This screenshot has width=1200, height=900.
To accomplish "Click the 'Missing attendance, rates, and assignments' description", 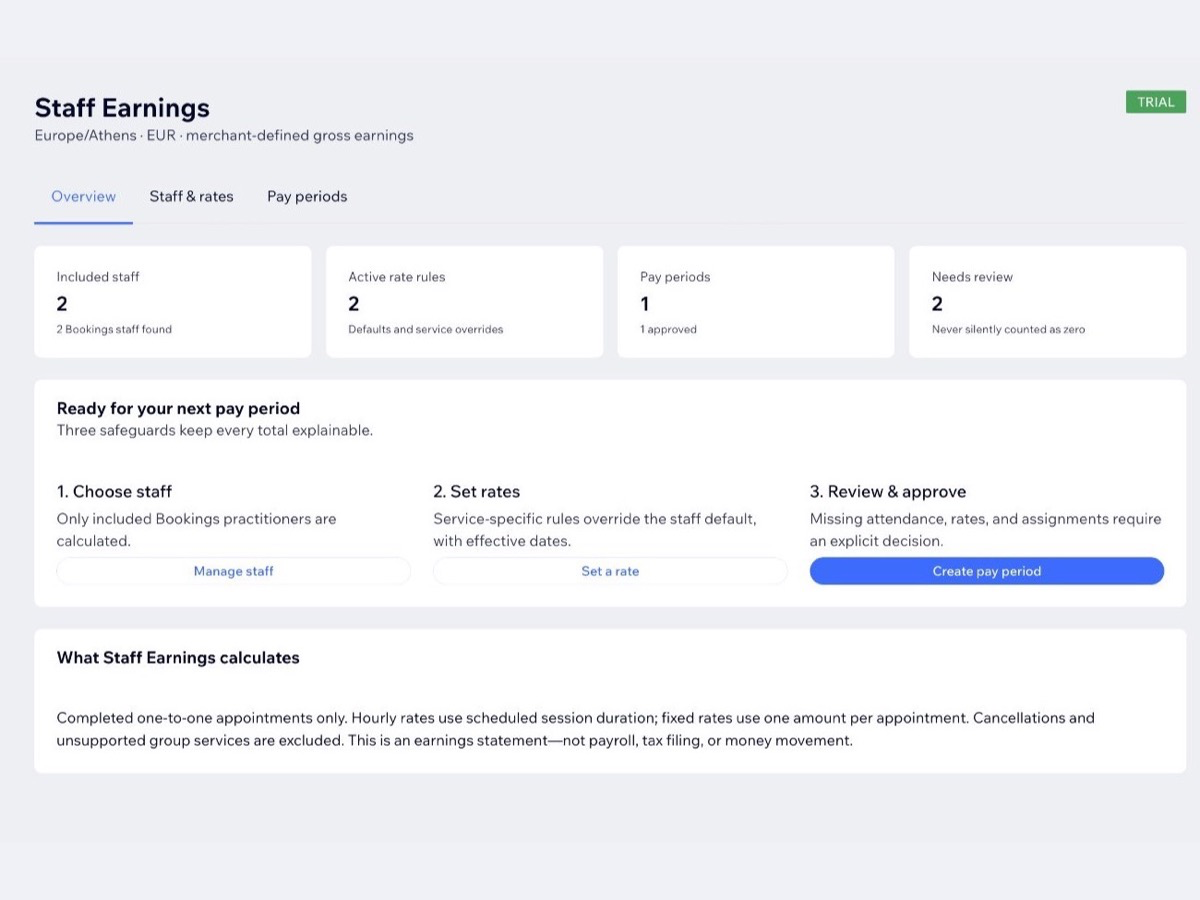I will (986, 530).
